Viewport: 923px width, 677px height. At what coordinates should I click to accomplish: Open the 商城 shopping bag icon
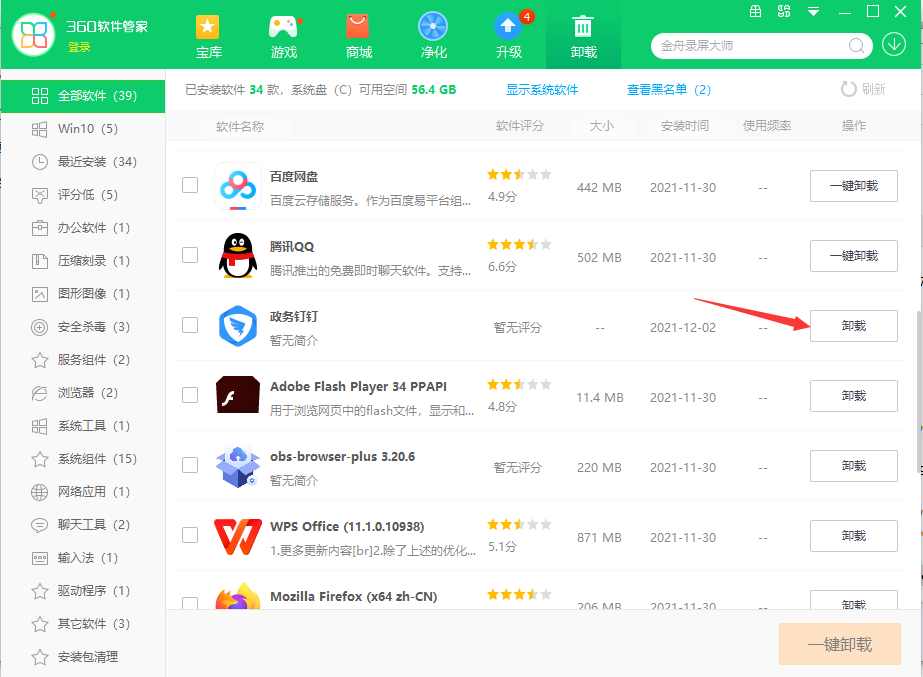click(x=358, y=27)
